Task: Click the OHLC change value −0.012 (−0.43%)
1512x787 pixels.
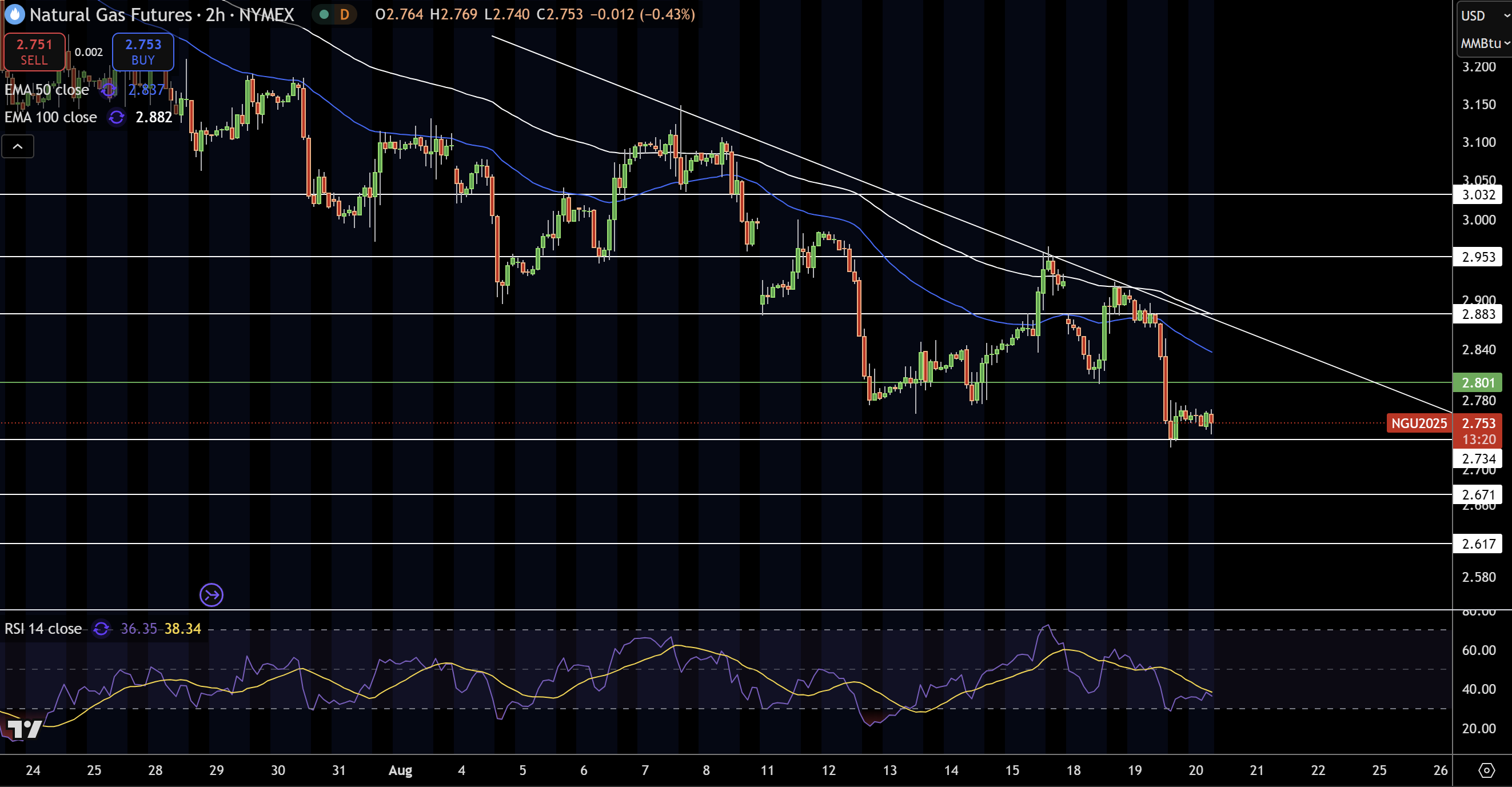Action: pos(642,14)
